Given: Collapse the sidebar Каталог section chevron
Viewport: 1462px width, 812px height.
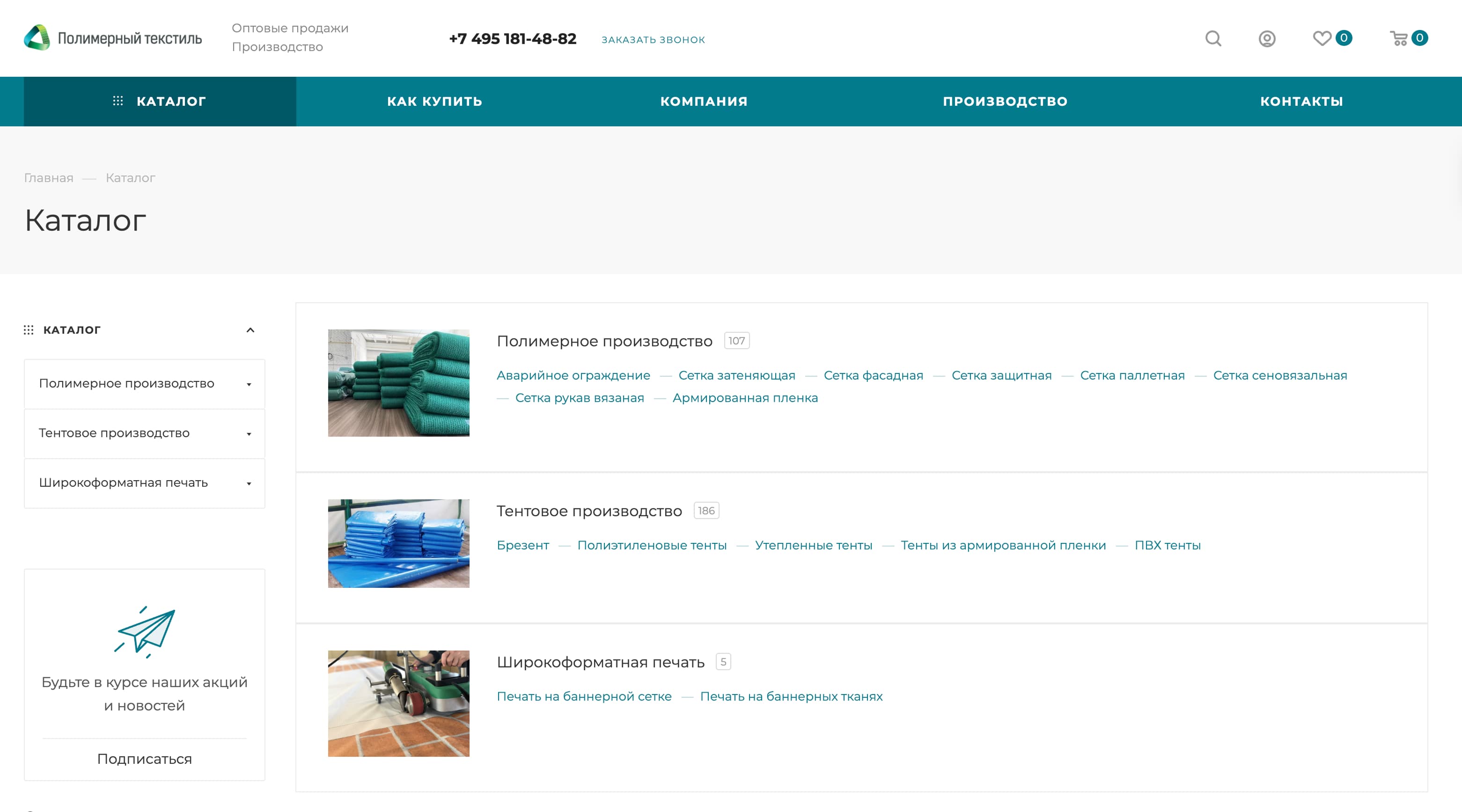Looking at the screenshot, I should [x=250, y=329].
